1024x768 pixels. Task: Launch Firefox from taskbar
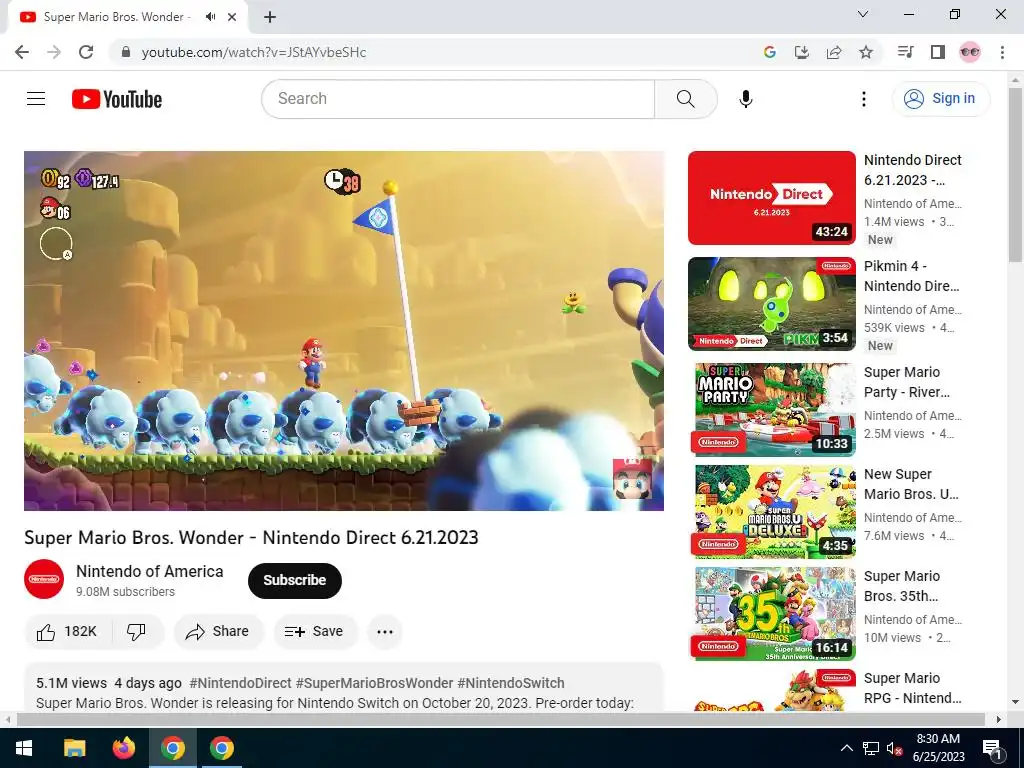point(123,748)
